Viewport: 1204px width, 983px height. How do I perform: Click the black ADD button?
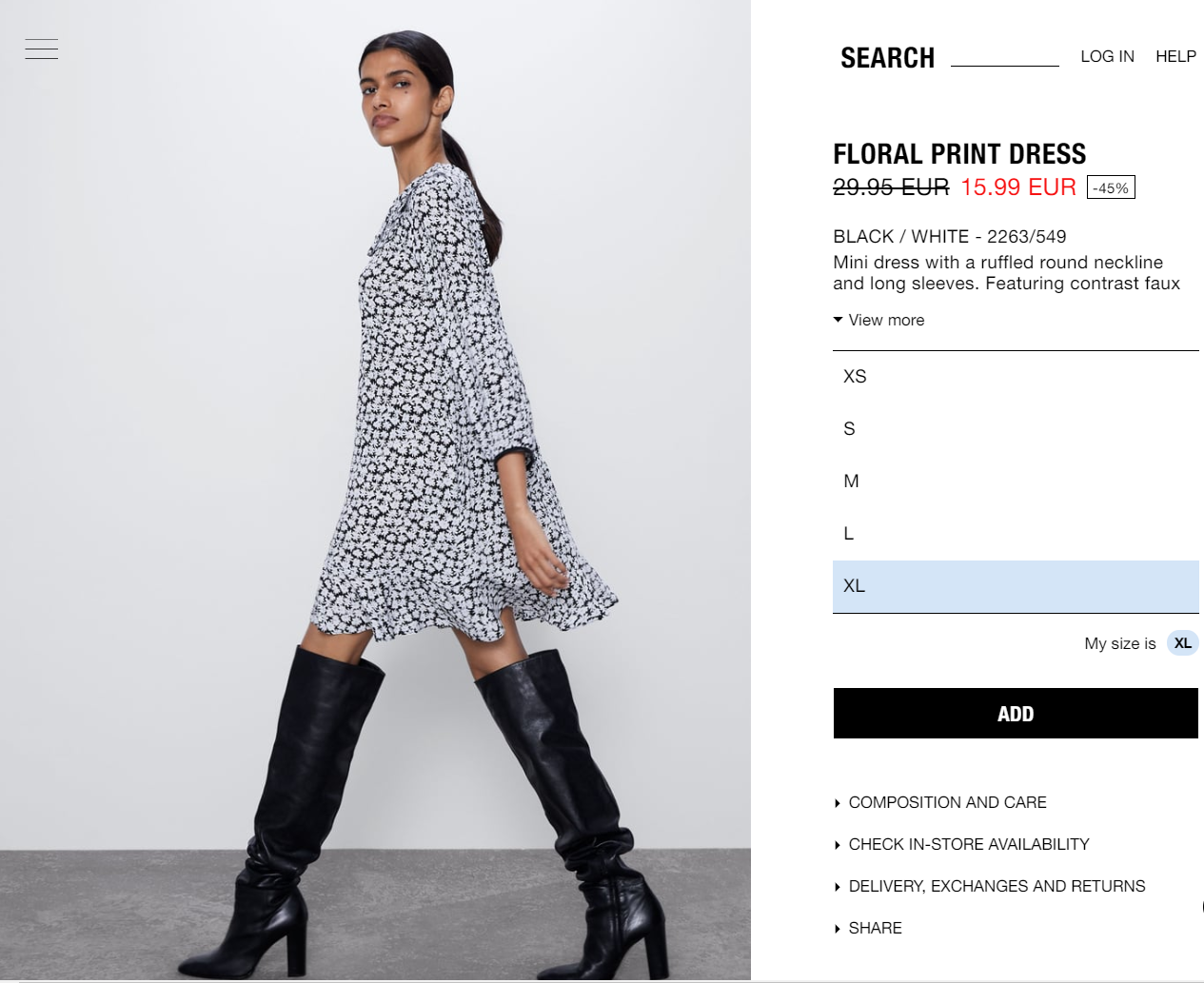1016,714
